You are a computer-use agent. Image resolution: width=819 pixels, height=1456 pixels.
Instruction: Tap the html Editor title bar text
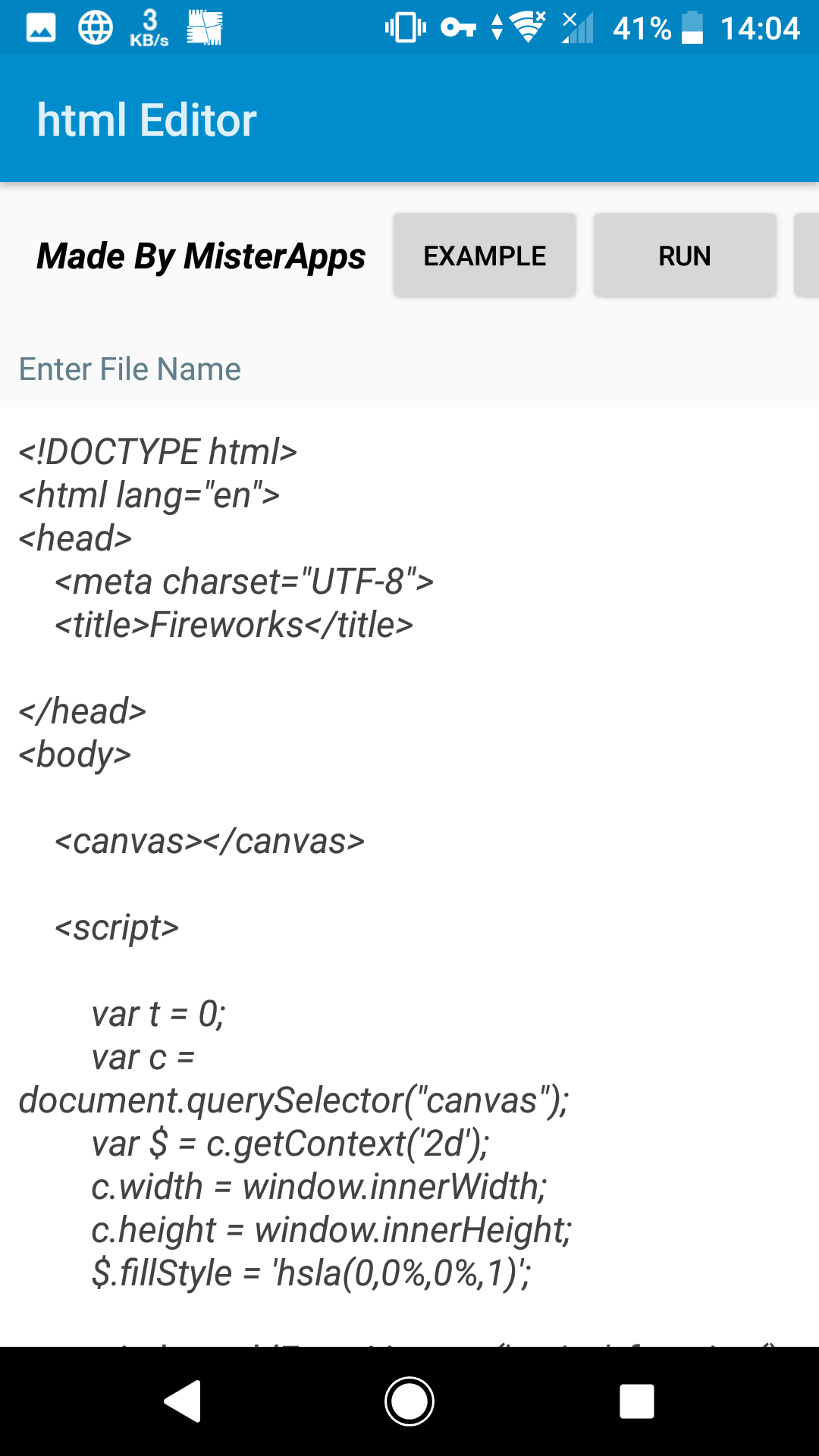point(147,120)
